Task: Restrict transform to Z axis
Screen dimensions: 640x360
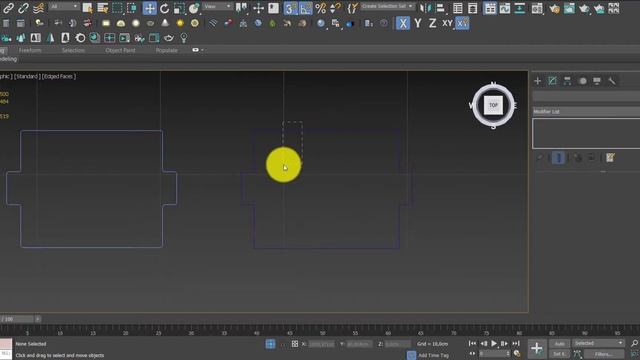Action: coord(432,23)
